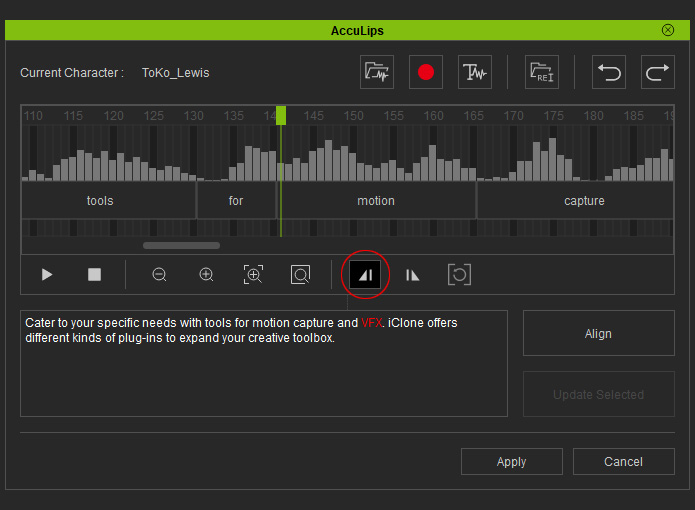The width and height of the screenshot is (695, 510).
Task: Apply the AccuLips changes
Action: tap(511, 461)
